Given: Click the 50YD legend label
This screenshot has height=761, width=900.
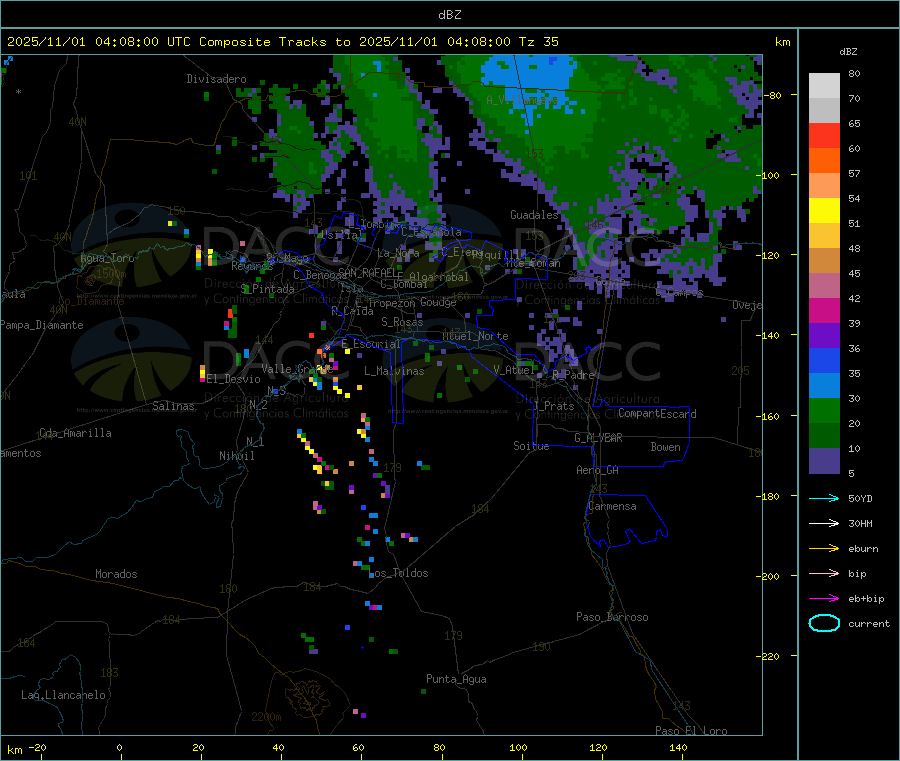Looking at the screenshot, I should tap(860, 498).
